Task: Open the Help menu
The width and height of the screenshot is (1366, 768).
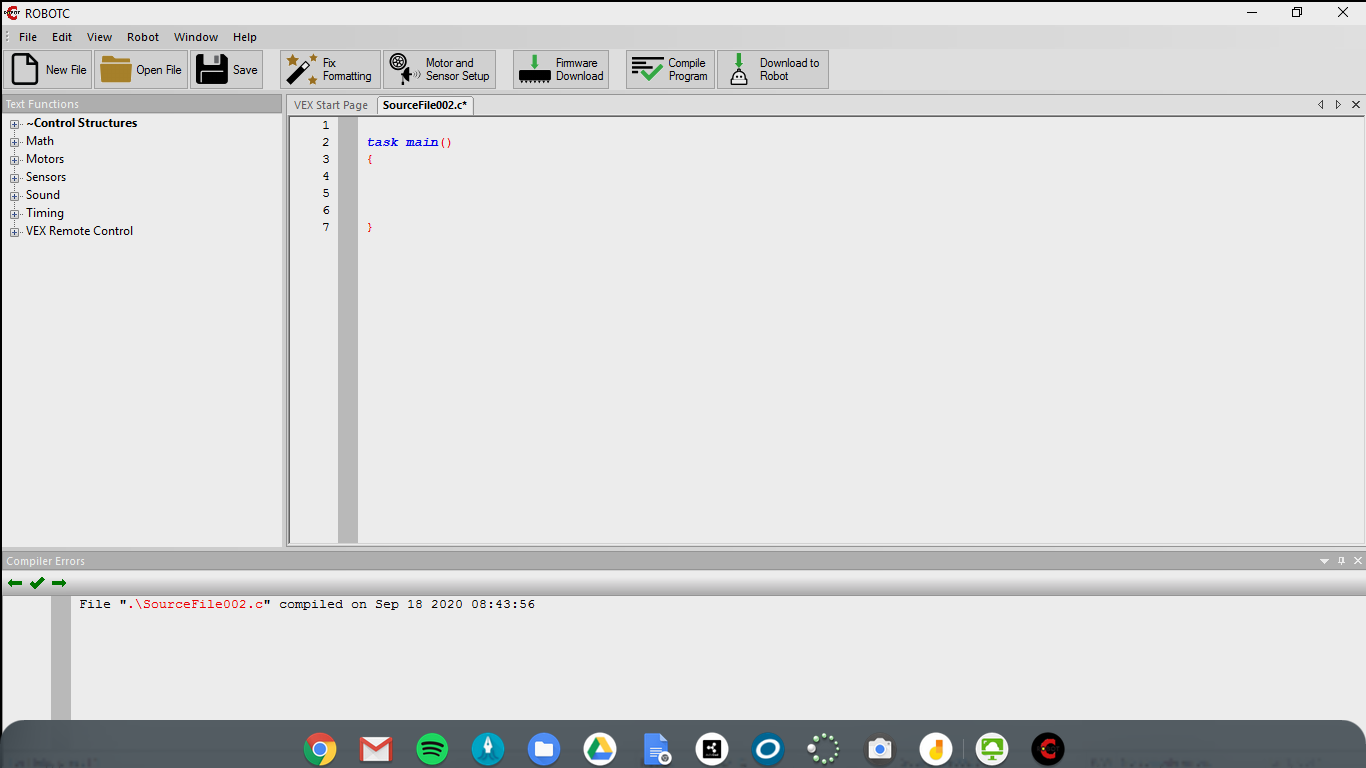Action: [x=245, y=37]
